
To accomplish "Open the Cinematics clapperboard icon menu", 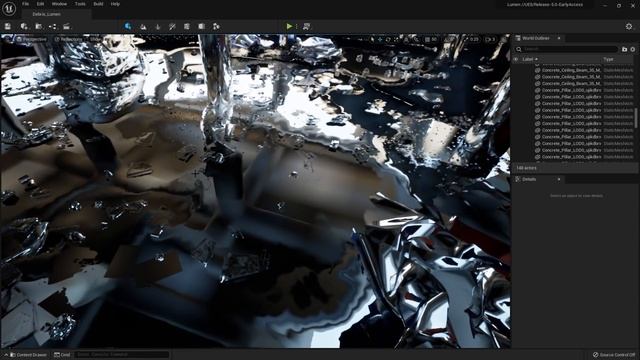I will (x=67, y=27).
